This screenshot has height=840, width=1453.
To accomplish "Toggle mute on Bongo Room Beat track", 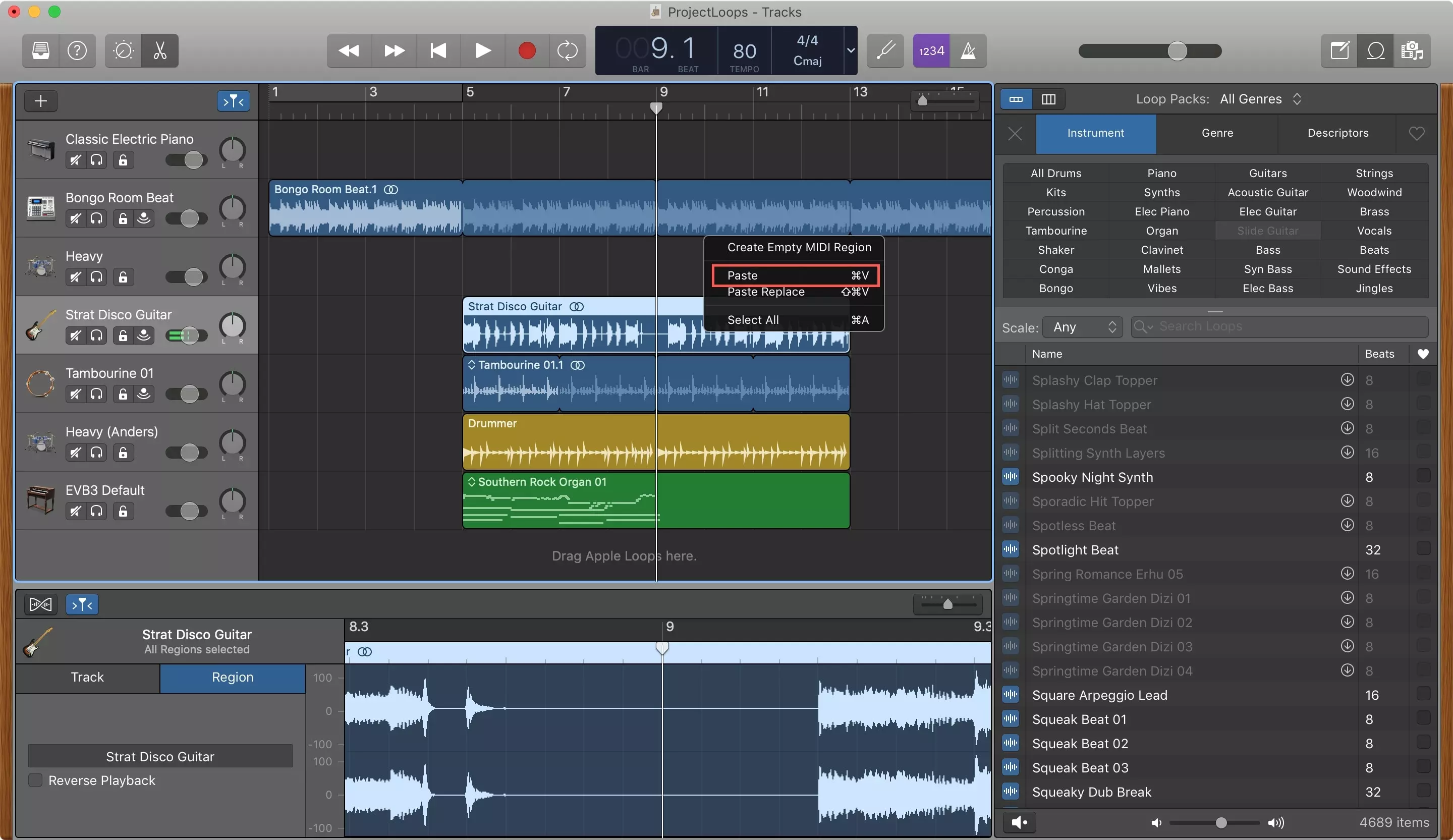I will click(74, 217).
